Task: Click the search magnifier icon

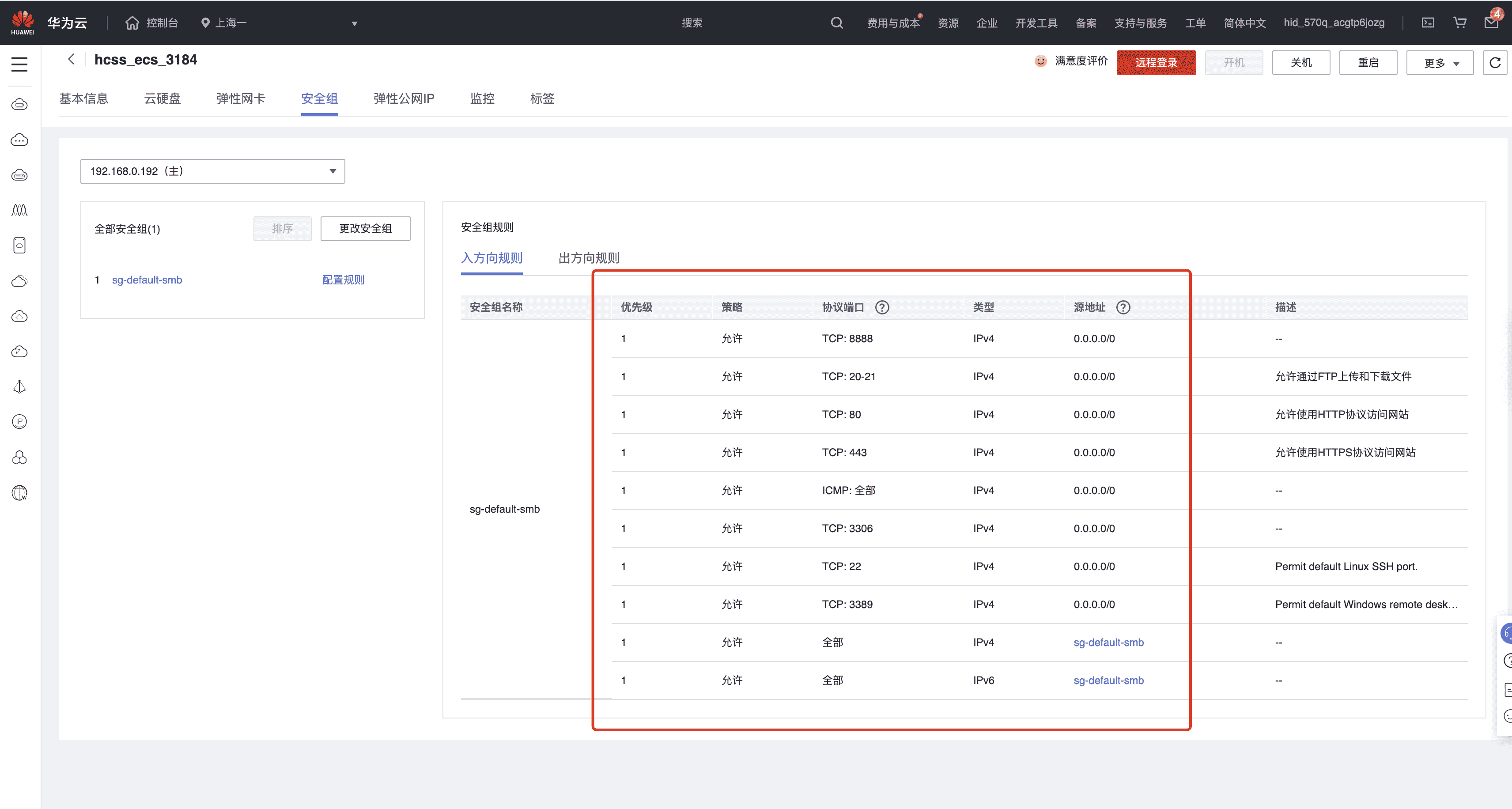Action: point(836,23)
